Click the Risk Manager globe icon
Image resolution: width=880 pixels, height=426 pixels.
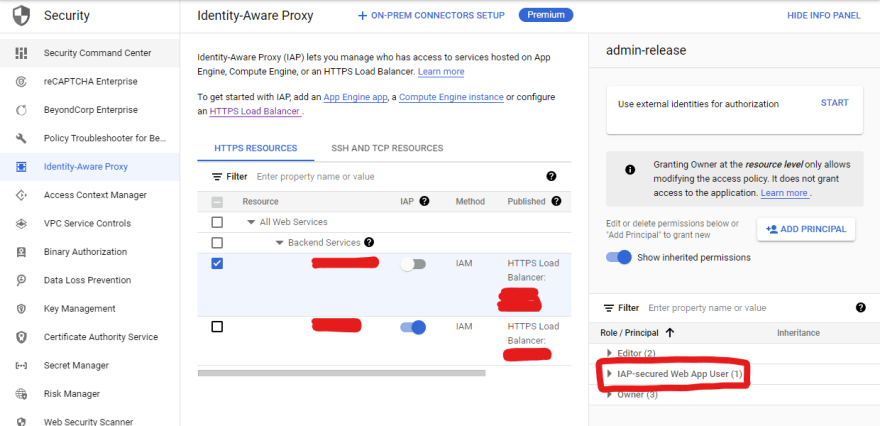pos(21,394)
